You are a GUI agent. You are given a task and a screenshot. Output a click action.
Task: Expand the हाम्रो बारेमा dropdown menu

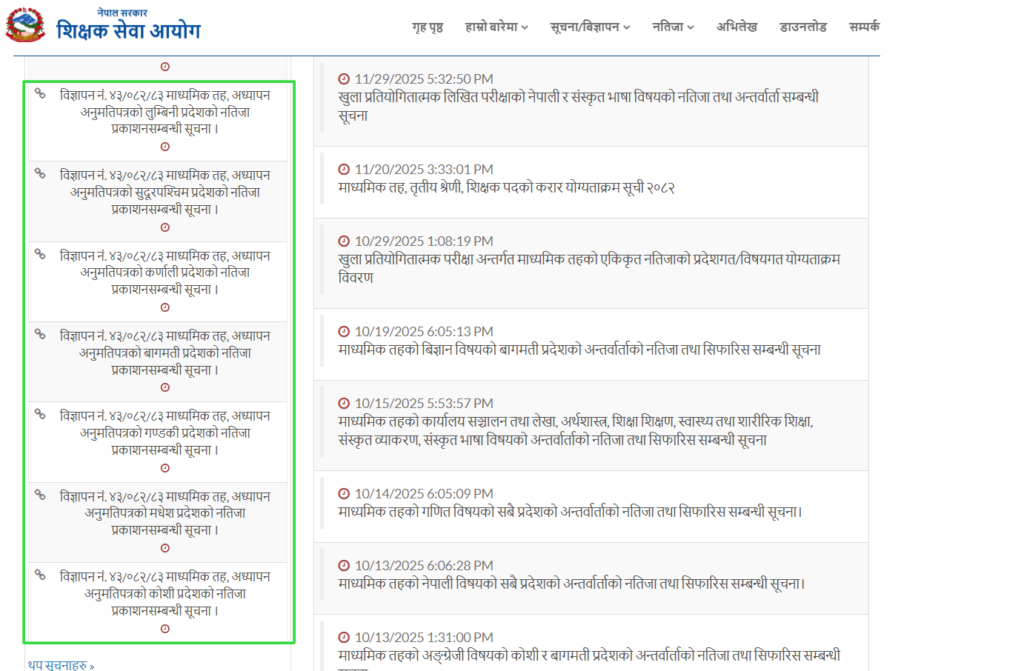496,27
